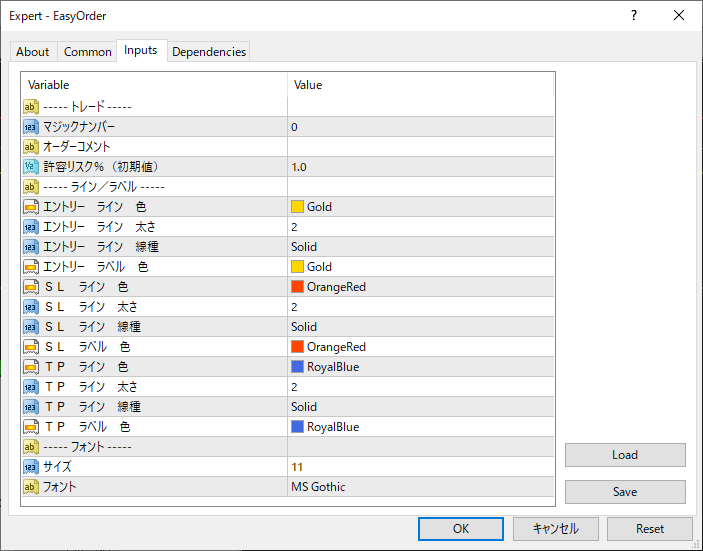Click the string icon beside フォント
Viewport: 703px width, 551px height.
point(30,487)
